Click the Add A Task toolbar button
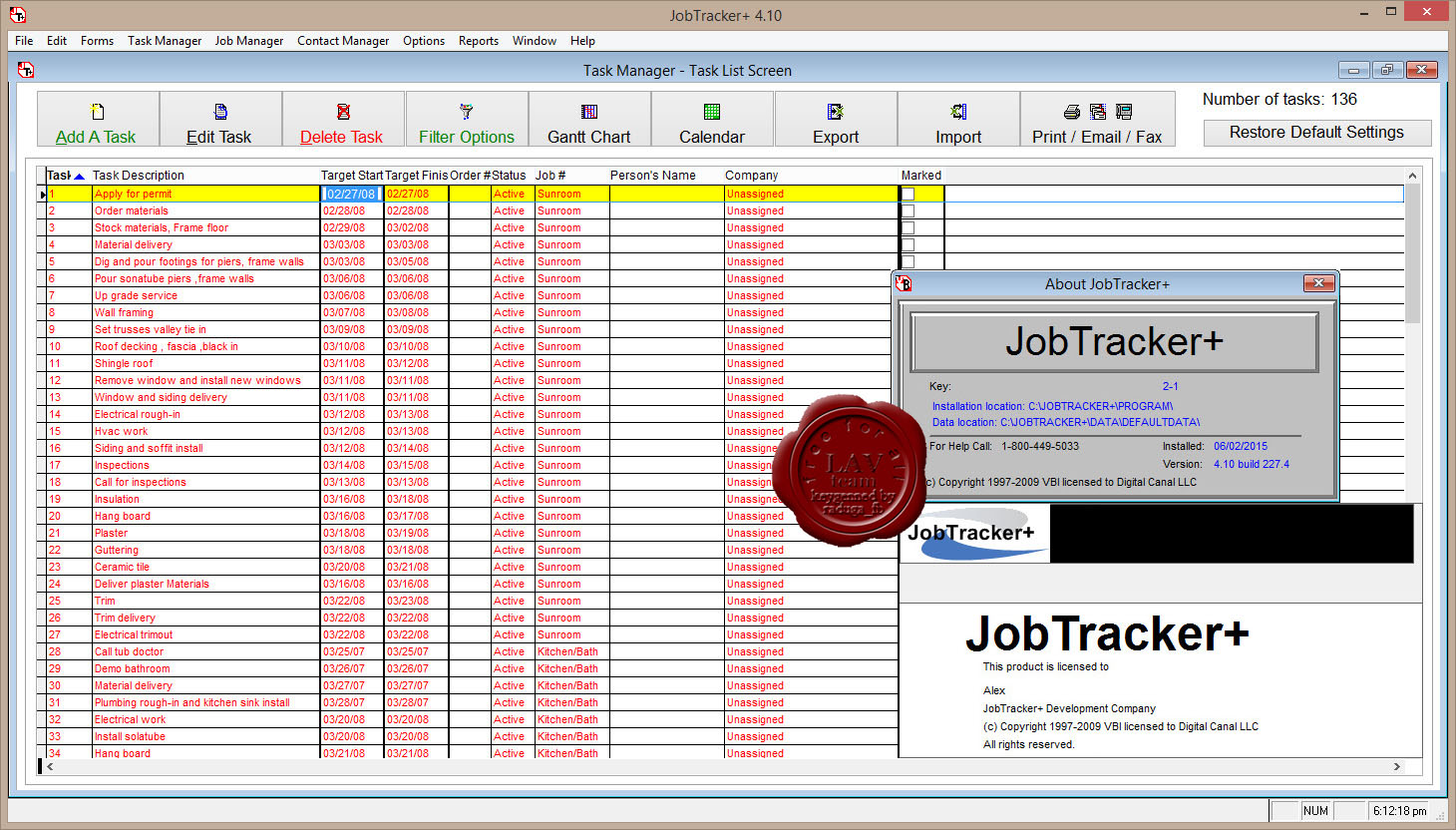The width and height of the screenshot is (1456, 830). [x=98, y=119]
